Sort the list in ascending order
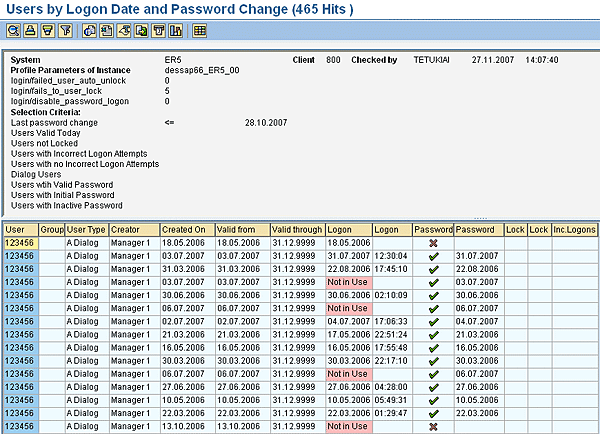 coord(31,31)
